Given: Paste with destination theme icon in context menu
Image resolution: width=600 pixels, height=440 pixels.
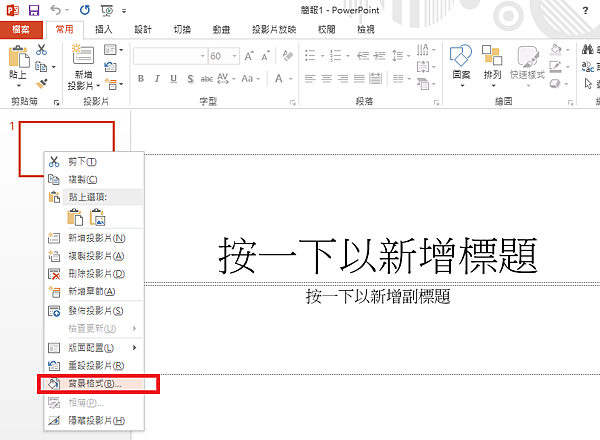Looking at the screenshot, I should [75, 217].
